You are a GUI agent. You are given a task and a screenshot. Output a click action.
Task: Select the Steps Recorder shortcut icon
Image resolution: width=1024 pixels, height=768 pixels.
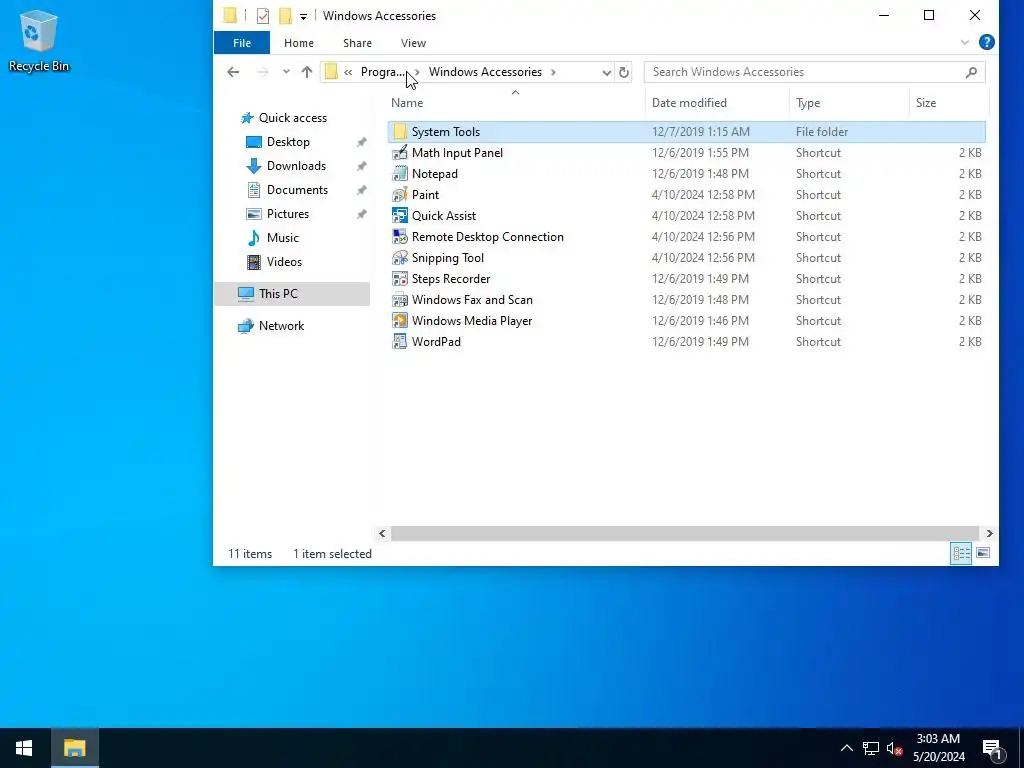click(400, 279)
